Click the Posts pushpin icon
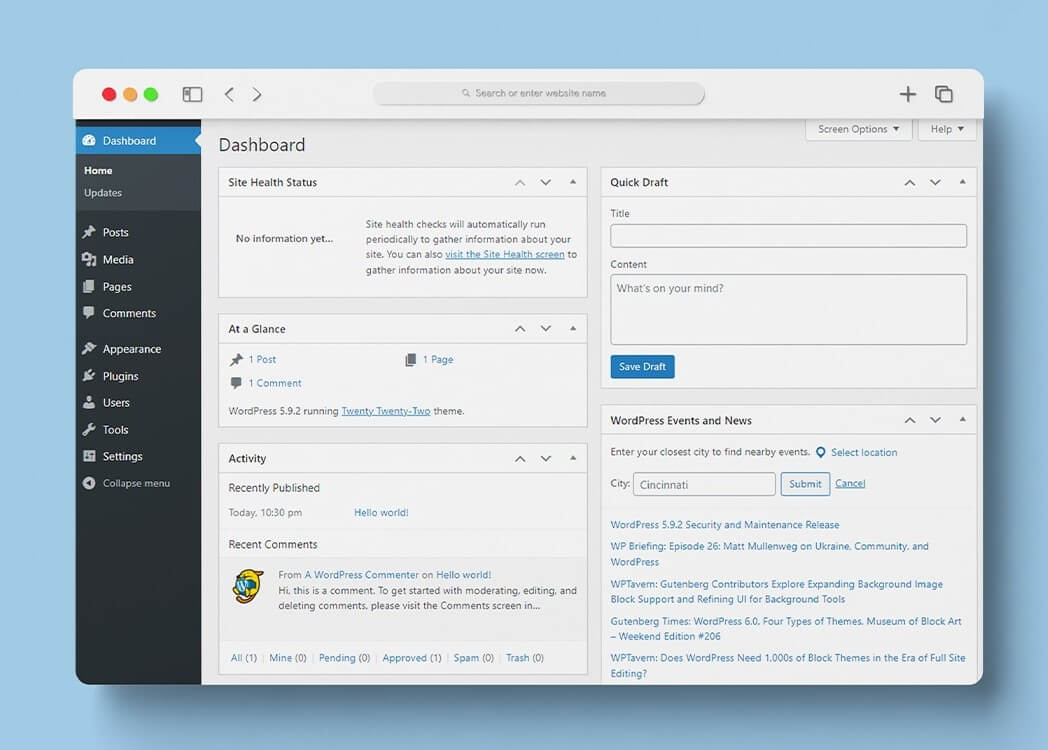Viewport: 1048px width, 750px height. 88,231
